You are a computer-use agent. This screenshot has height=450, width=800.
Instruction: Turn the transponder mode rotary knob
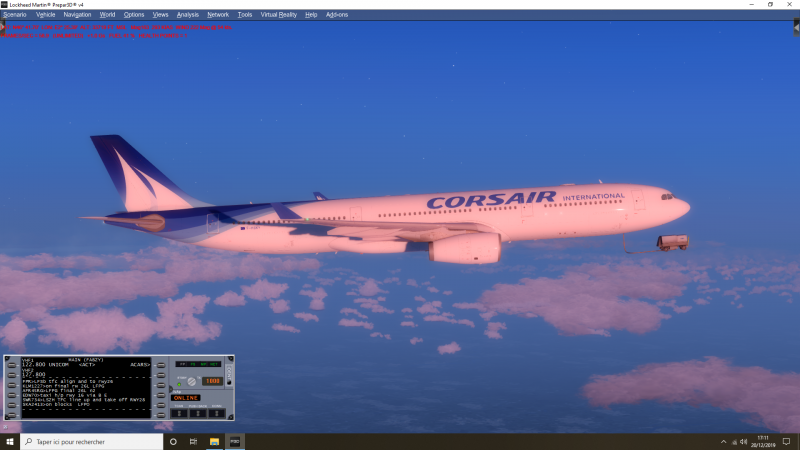192,382
